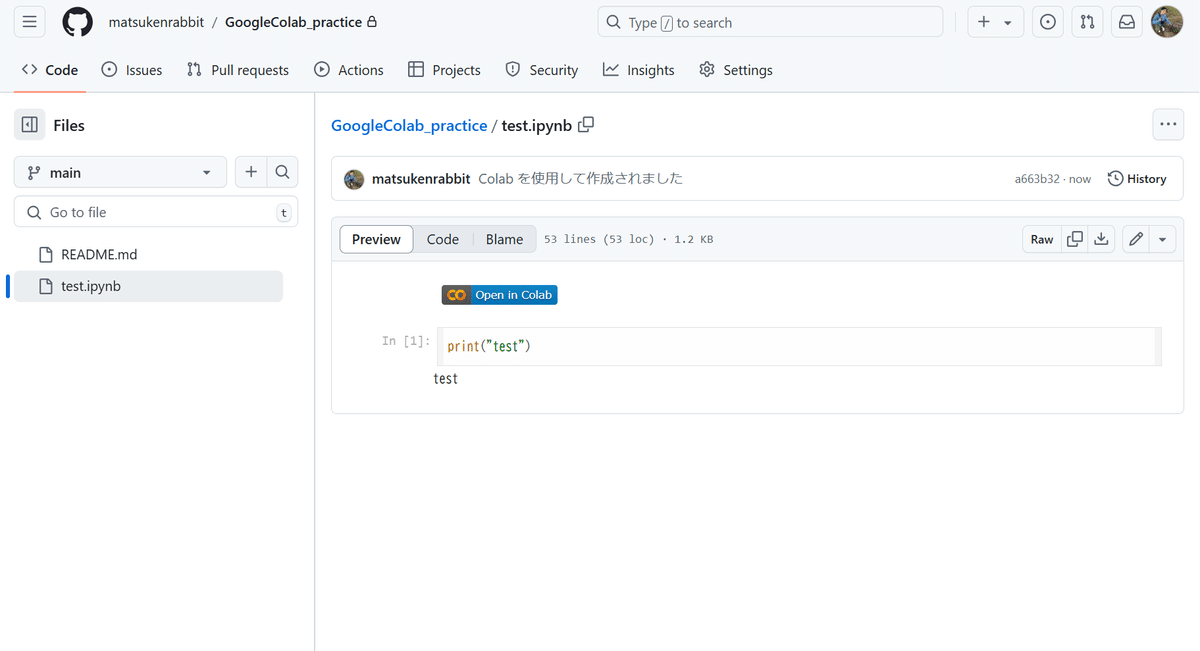Screen dimensions: 1200x651
Task: Copy raw file contents to clipboard
Action: 1074,239
